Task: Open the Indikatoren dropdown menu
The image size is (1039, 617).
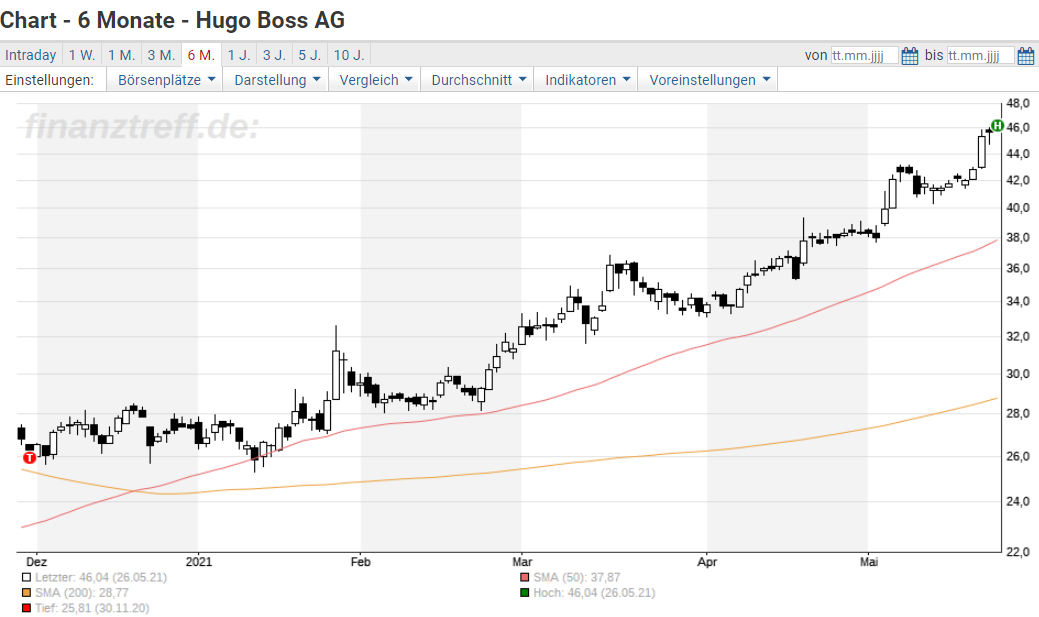Action: 587,80
